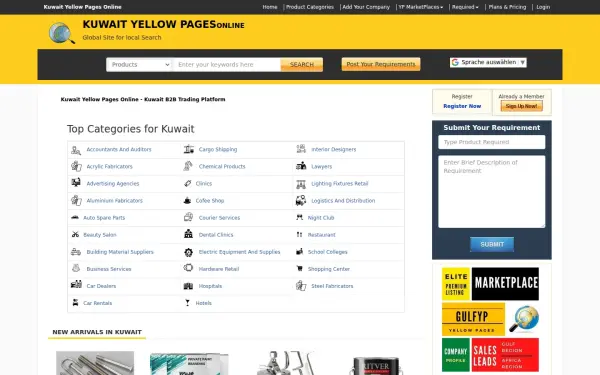This screenshot has width=600, height=375.
Task: Click the Lawyers icon
Action: [x=301, y=166]
